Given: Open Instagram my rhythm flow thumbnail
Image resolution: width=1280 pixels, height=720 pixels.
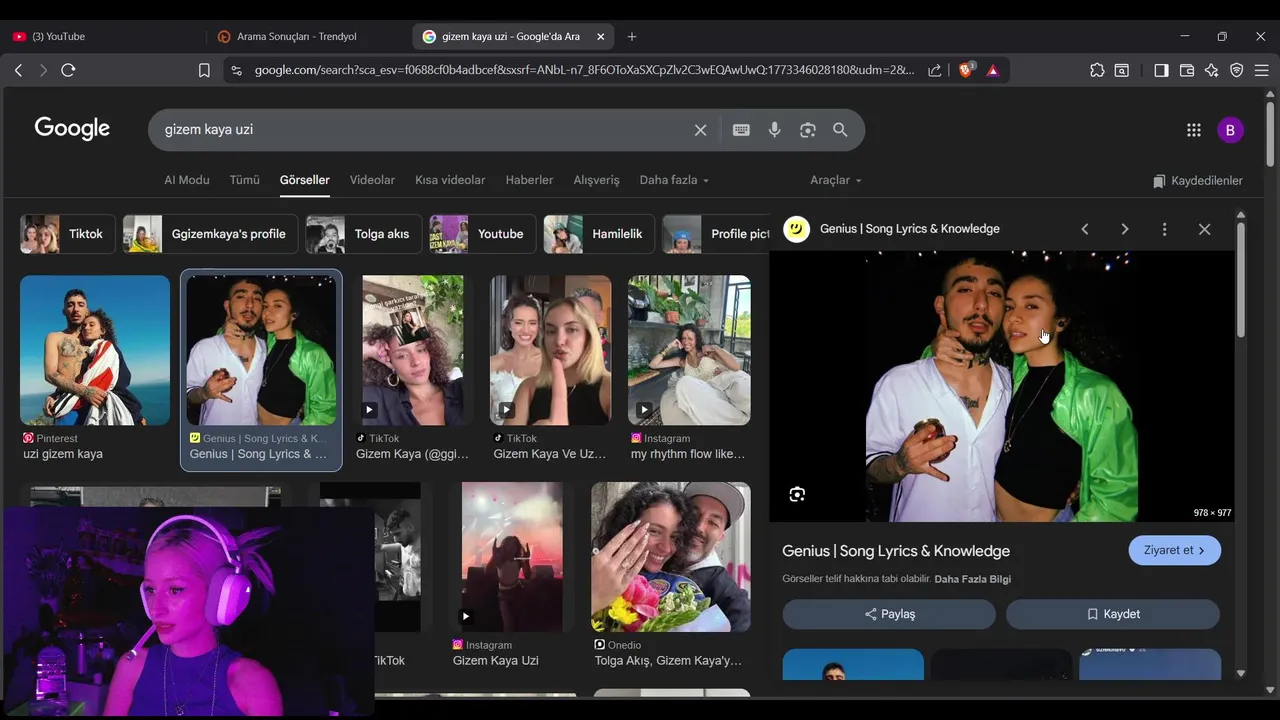Looking at the screenshot, I should click(x=689, y=350).
